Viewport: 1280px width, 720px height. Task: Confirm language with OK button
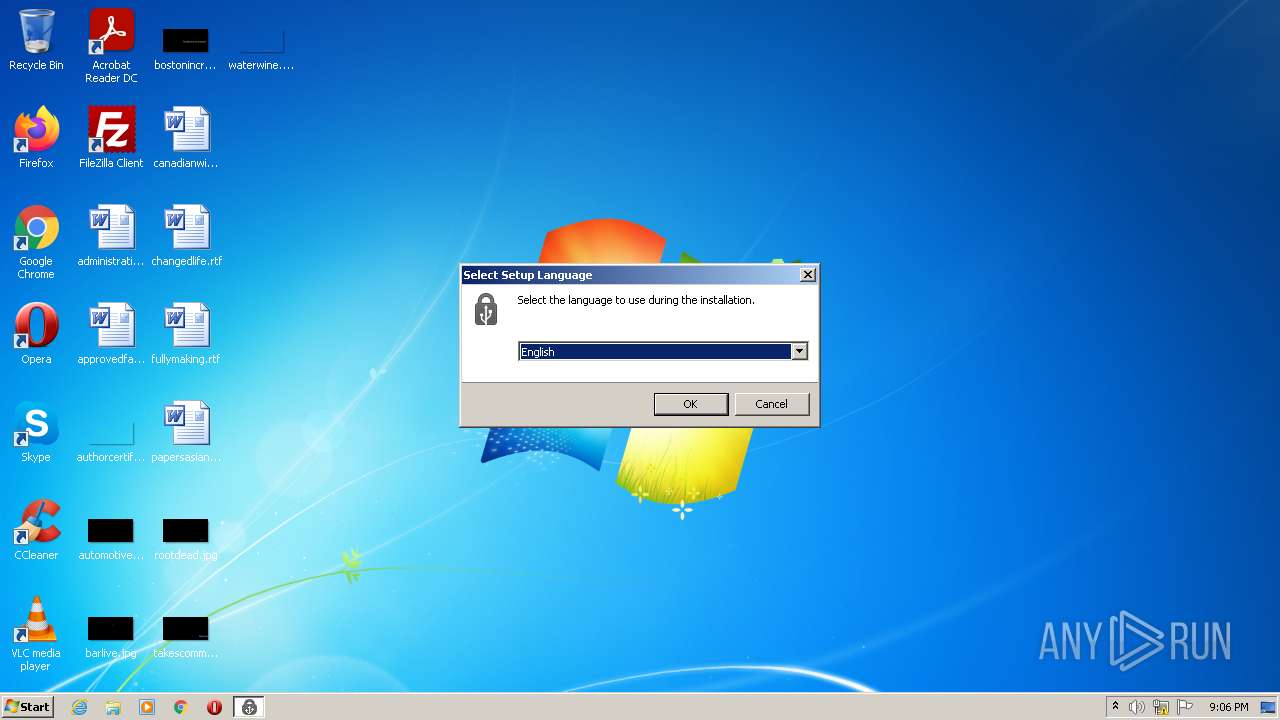[x=690, y=404]
